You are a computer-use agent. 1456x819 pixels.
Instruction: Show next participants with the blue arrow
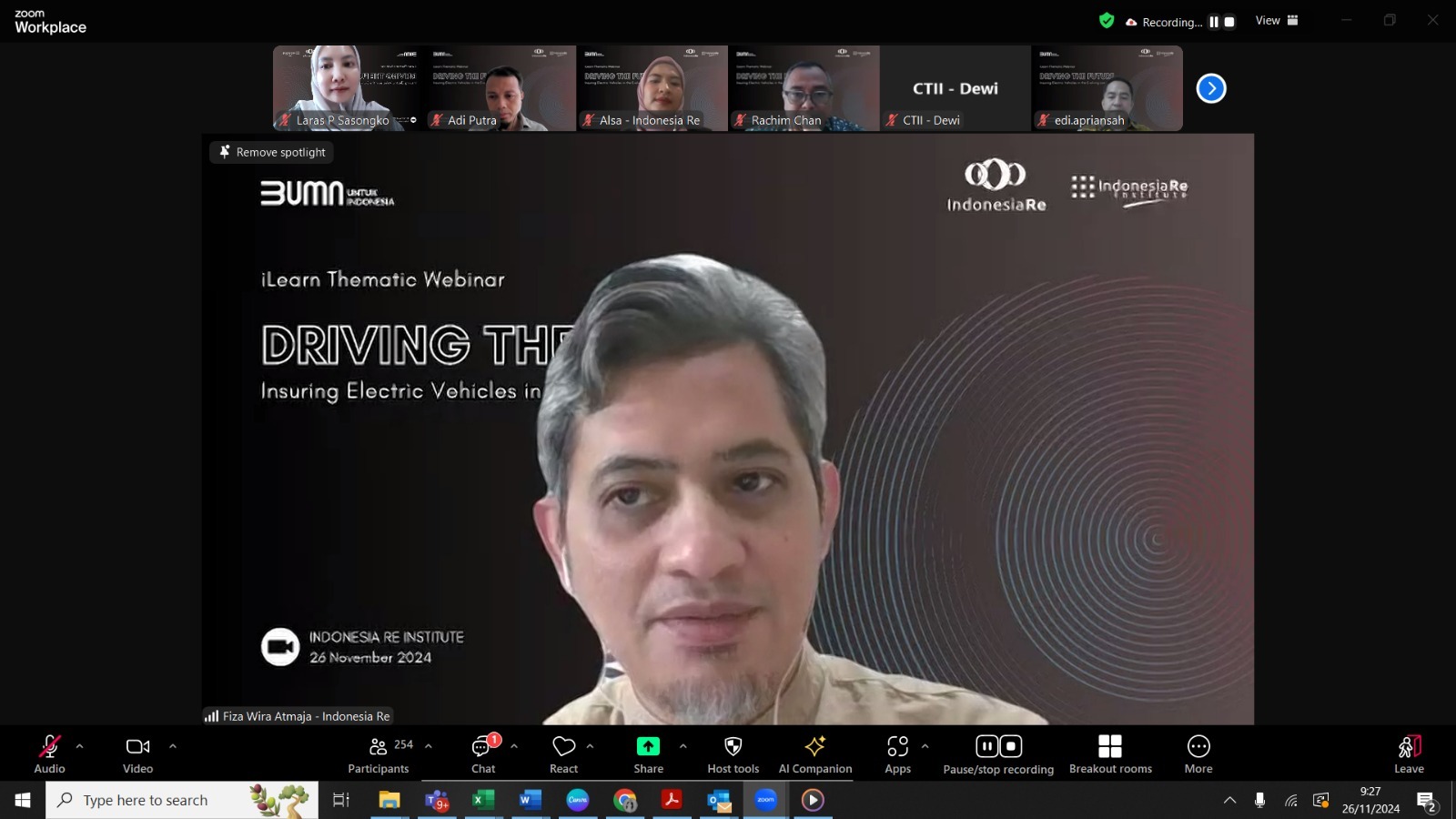(1211, 88)
